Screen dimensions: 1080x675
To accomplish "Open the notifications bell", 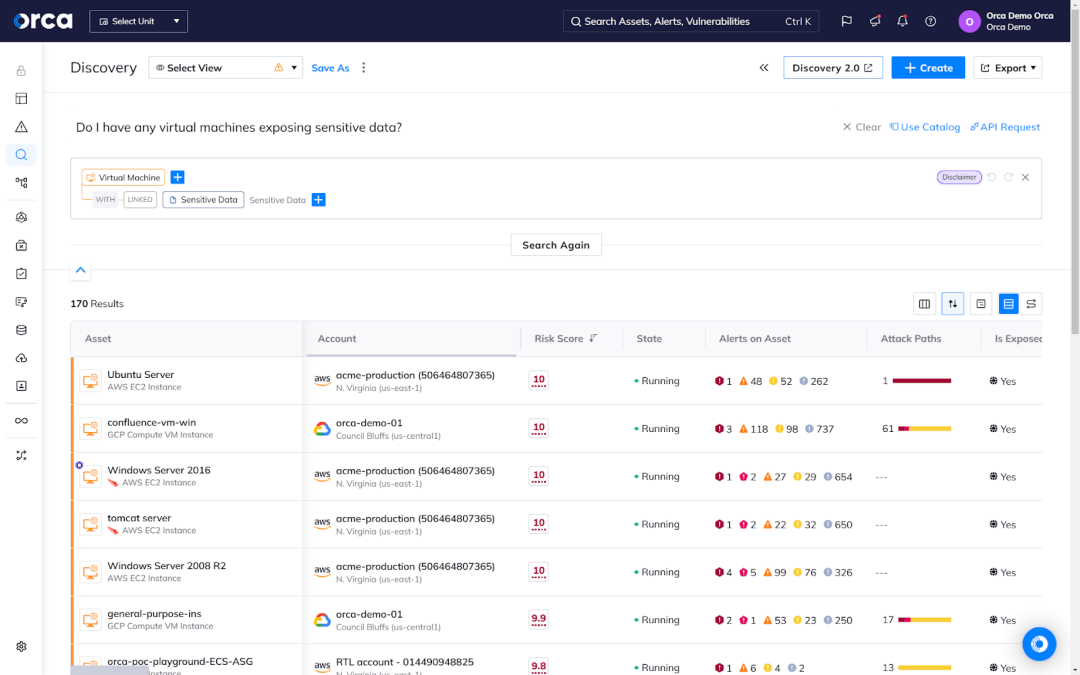I will click(x=902, y=21).
